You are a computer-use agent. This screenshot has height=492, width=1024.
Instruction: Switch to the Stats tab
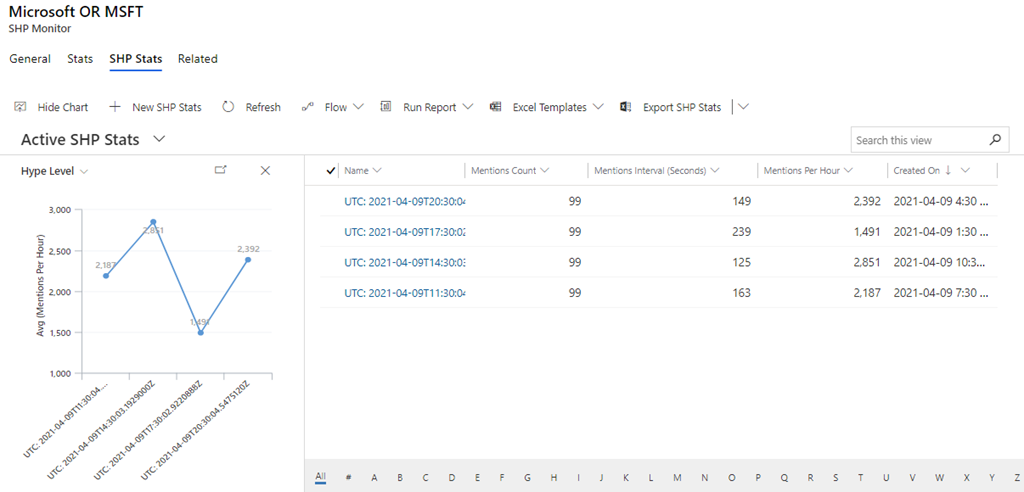(80, 59)
